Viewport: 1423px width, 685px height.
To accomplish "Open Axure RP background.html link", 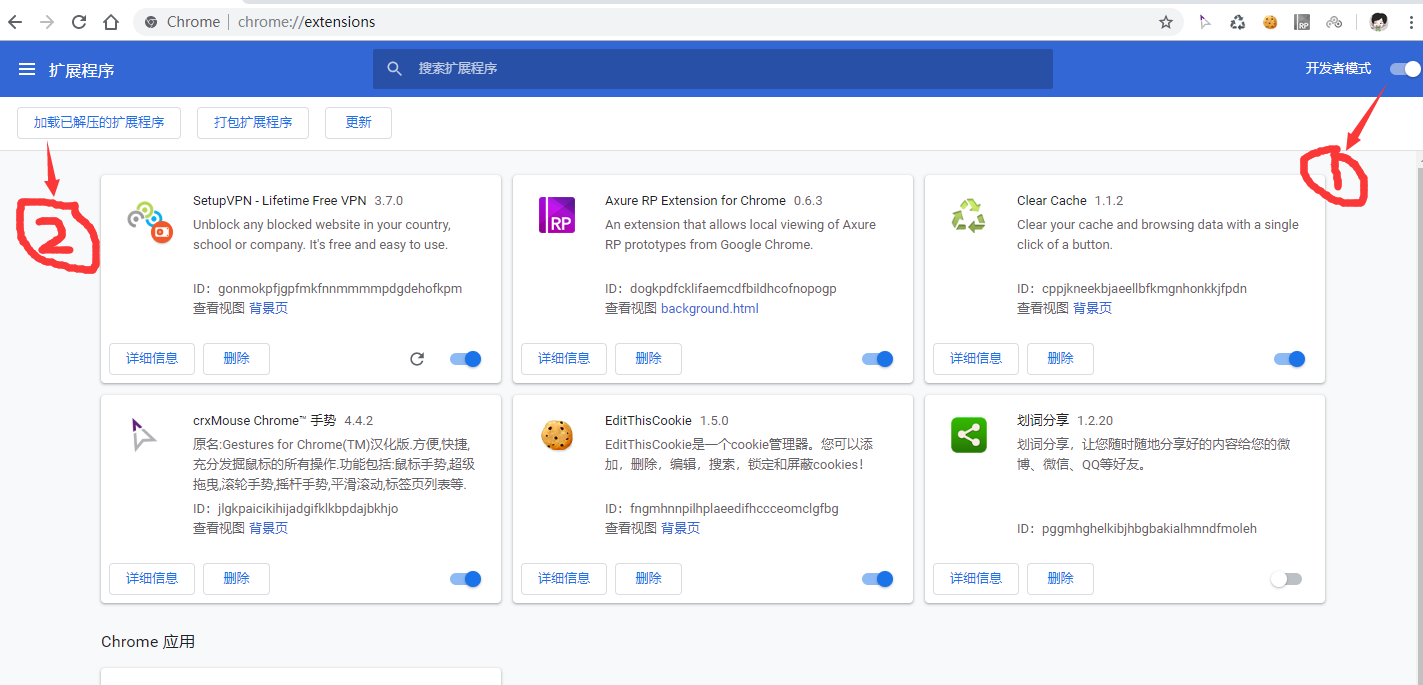I will pos(710,308).
